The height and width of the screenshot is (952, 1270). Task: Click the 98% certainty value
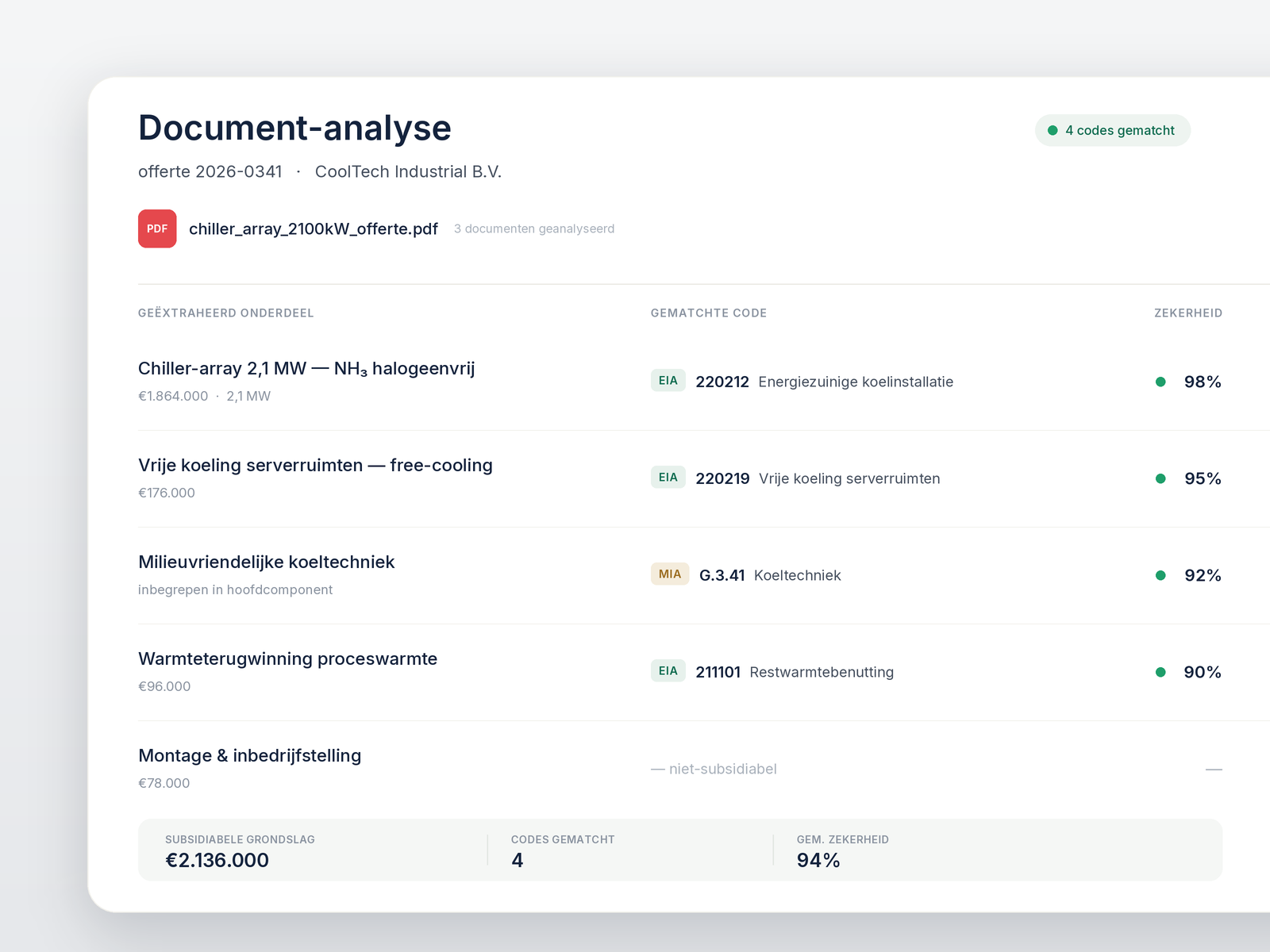(1203, 382)
